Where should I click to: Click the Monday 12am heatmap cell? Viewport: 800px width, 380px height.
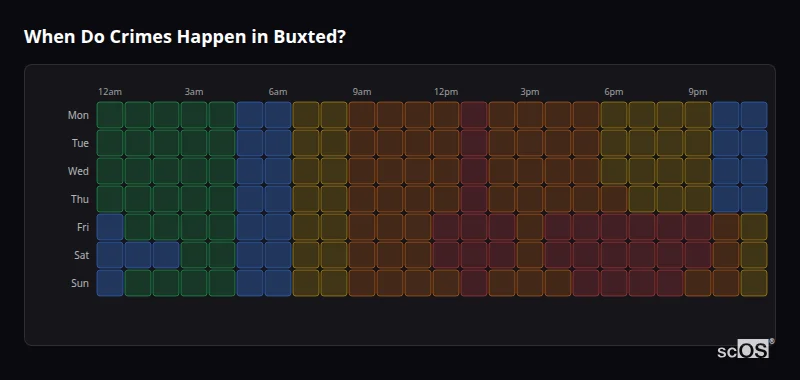(110, 115)
